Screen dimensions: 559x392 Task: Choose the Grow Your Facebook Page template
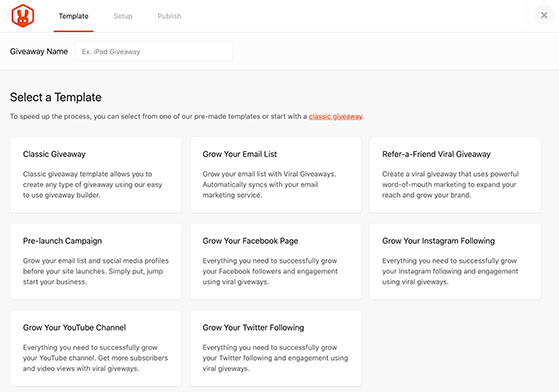pyautogui.click(x=276, y=261)
